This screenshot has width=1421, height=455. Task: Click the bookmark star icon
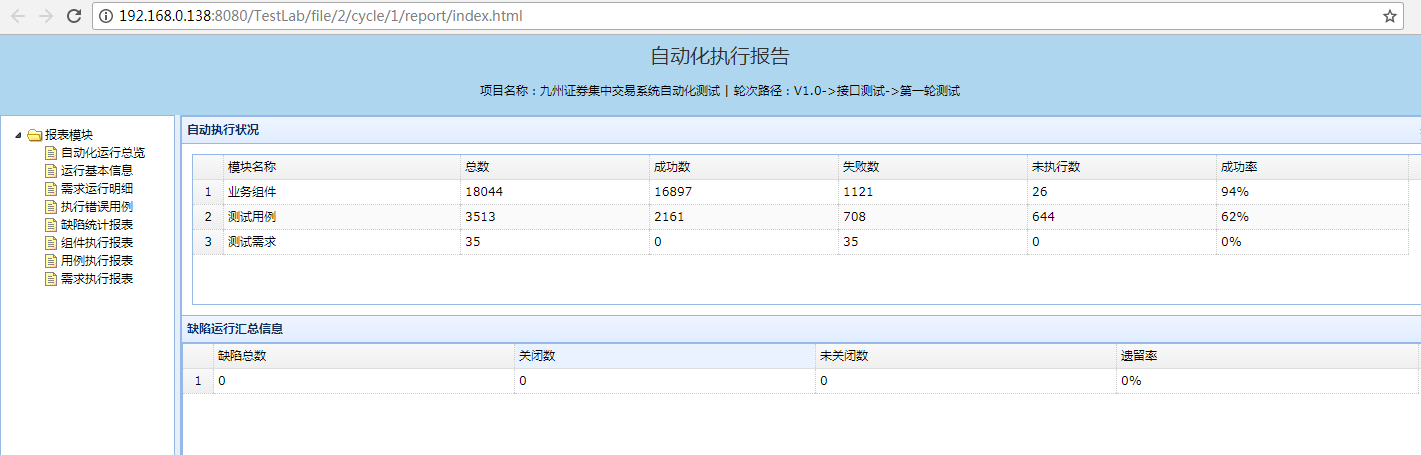(1389, 16)
